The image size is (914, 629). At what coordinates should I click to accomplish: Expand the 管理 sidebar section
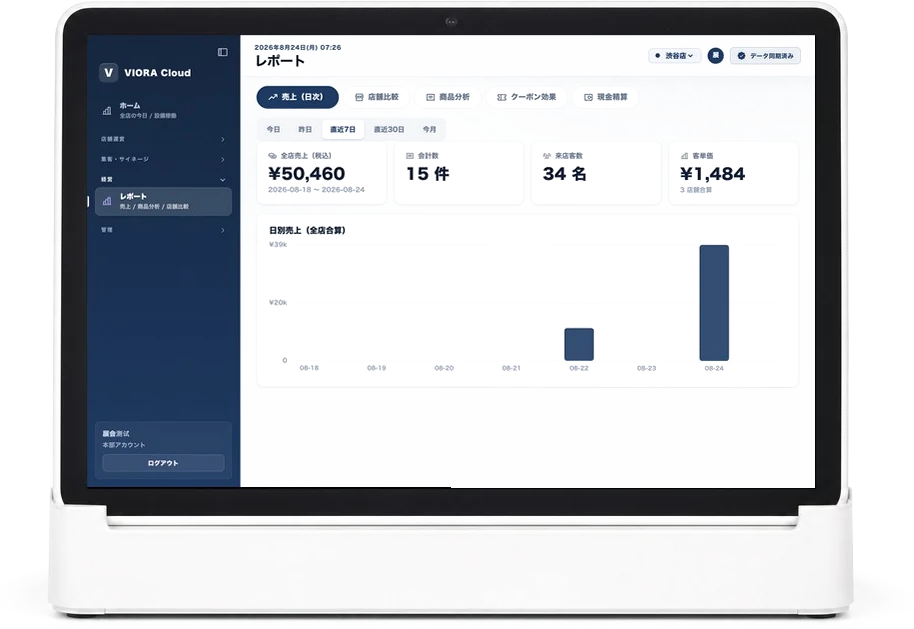point(163,230)
